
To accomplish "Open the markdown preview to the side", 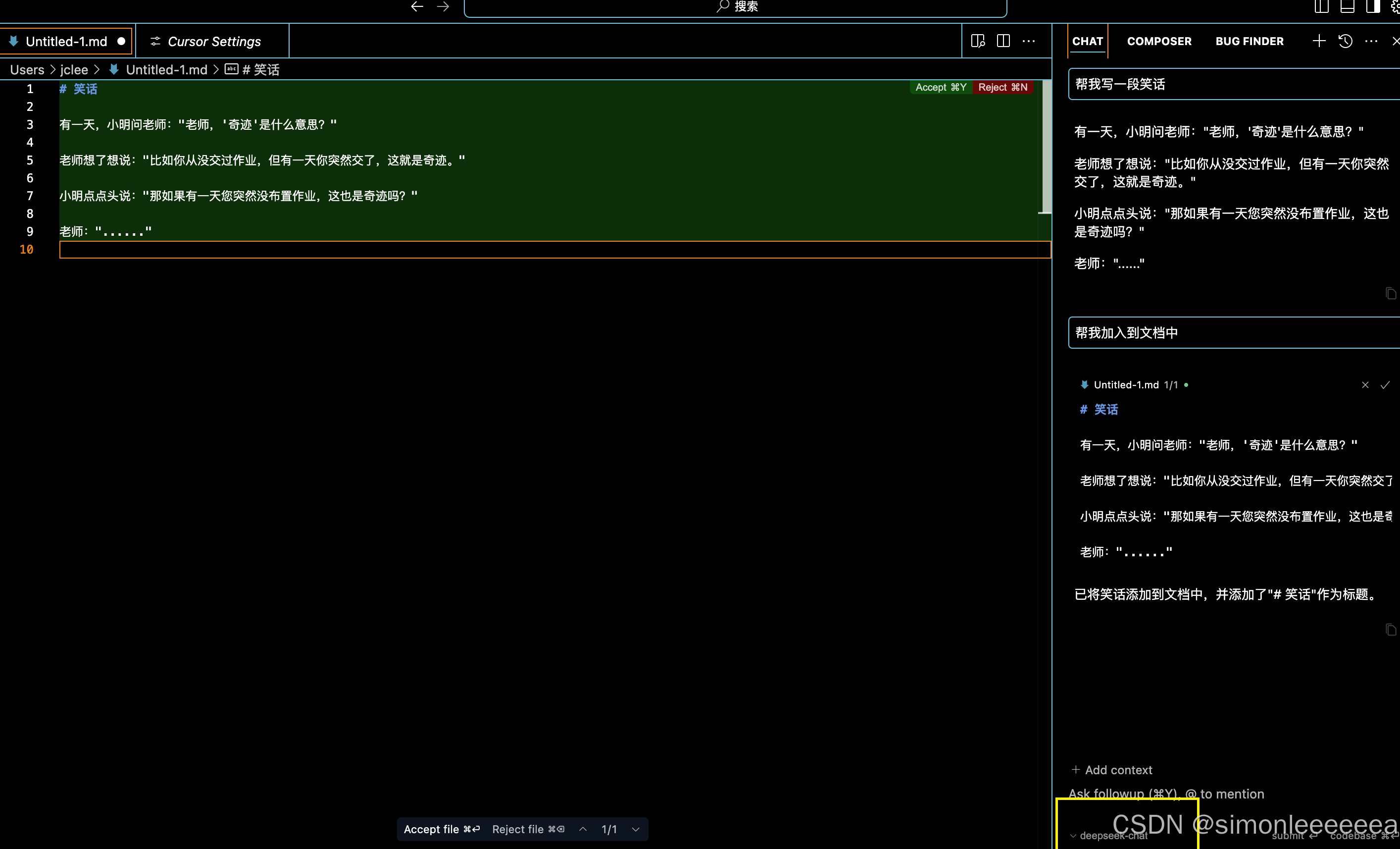I will [x=977, y=41].
